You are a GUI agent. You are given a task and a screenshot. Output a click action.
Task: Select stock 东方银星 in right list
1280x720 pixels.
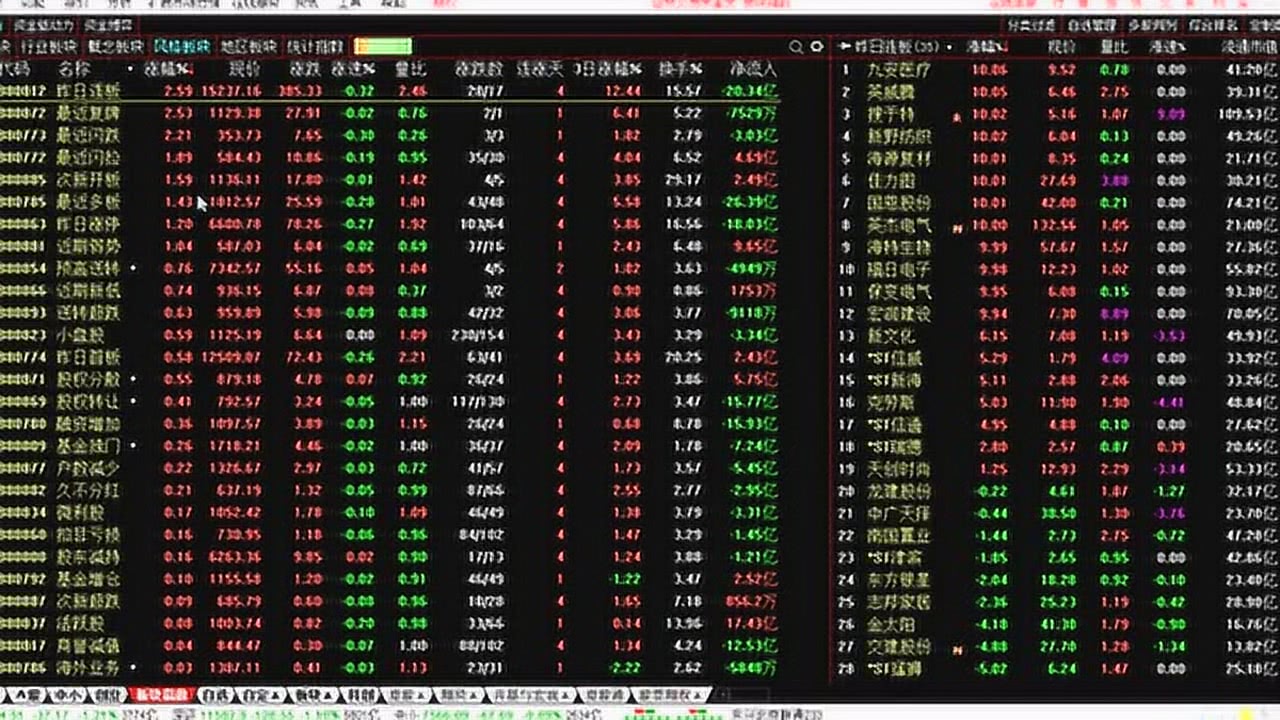[x=898, y=580]
